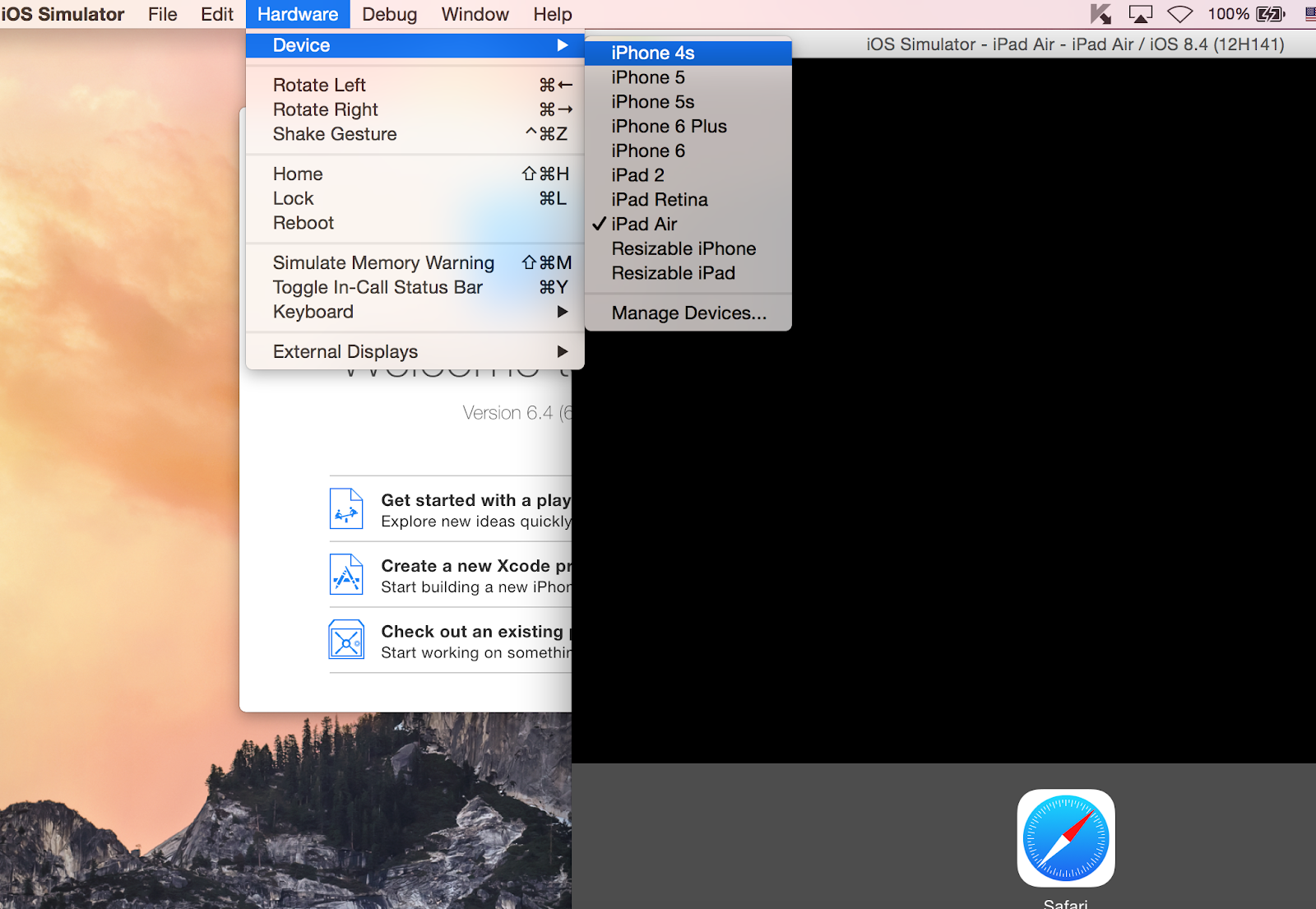The width and height of the screenshot is (1316, 909).
Task: Choose Simulate Memory Warning
Action: click(415, 262)
